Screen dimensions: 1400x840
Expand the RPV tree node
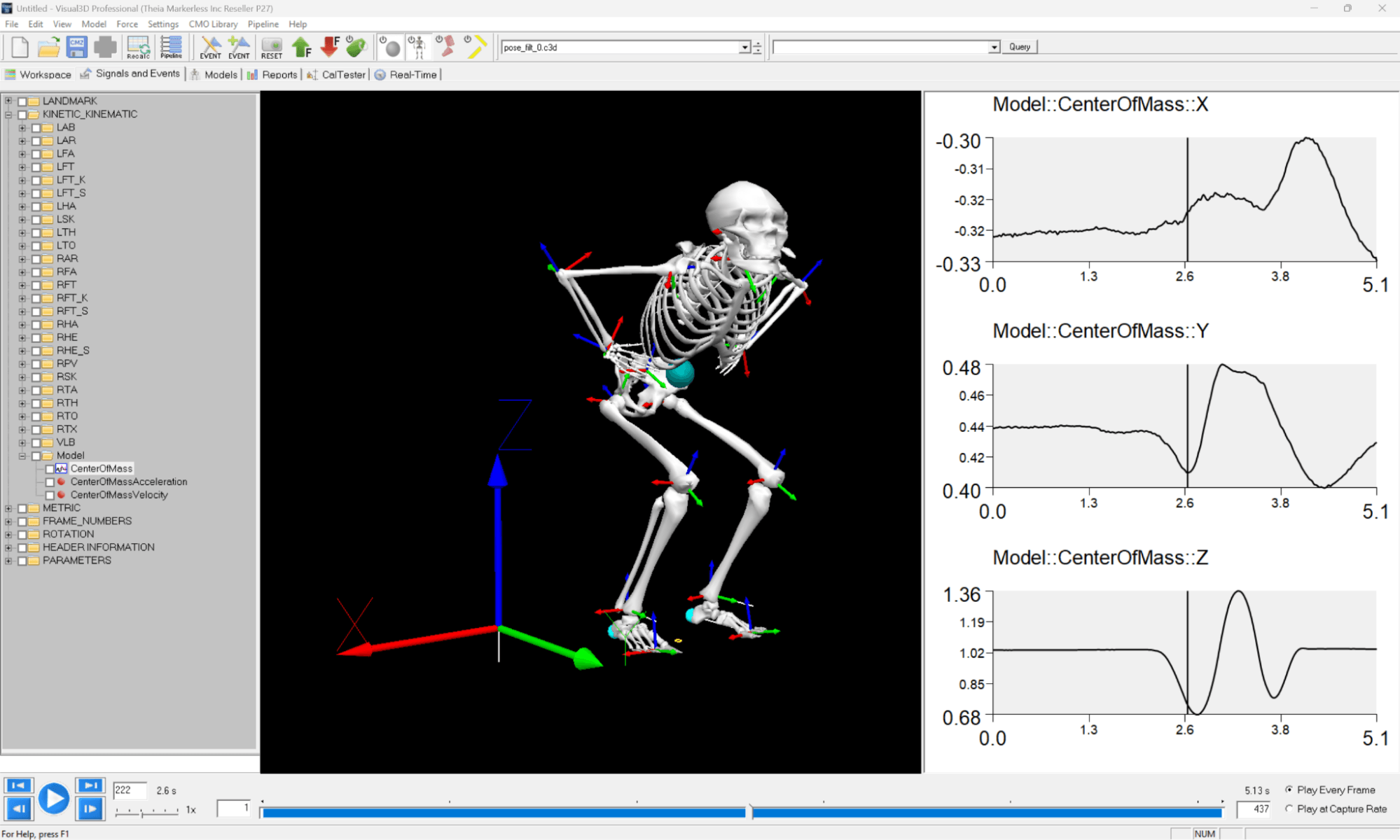point(22,364)
